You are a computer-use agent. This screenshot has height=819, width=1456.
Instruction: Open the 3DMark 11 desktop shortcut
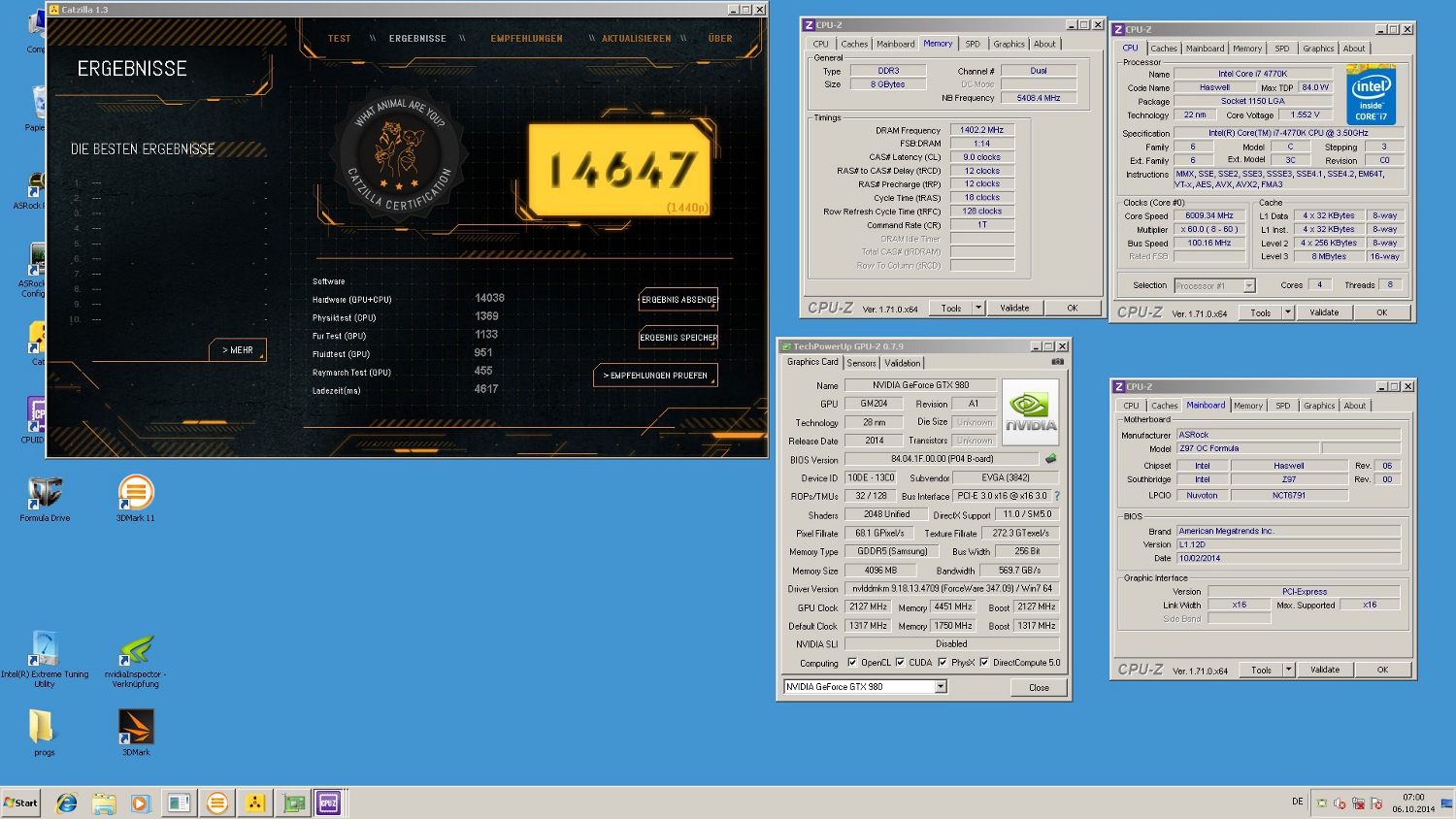coord(136,499)
